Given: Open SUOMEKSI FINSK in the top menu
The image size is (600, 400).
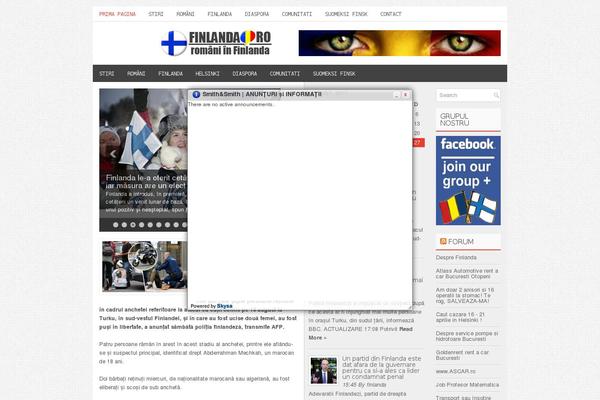Looking at the screenshot, I should click(x=346, y=14).
